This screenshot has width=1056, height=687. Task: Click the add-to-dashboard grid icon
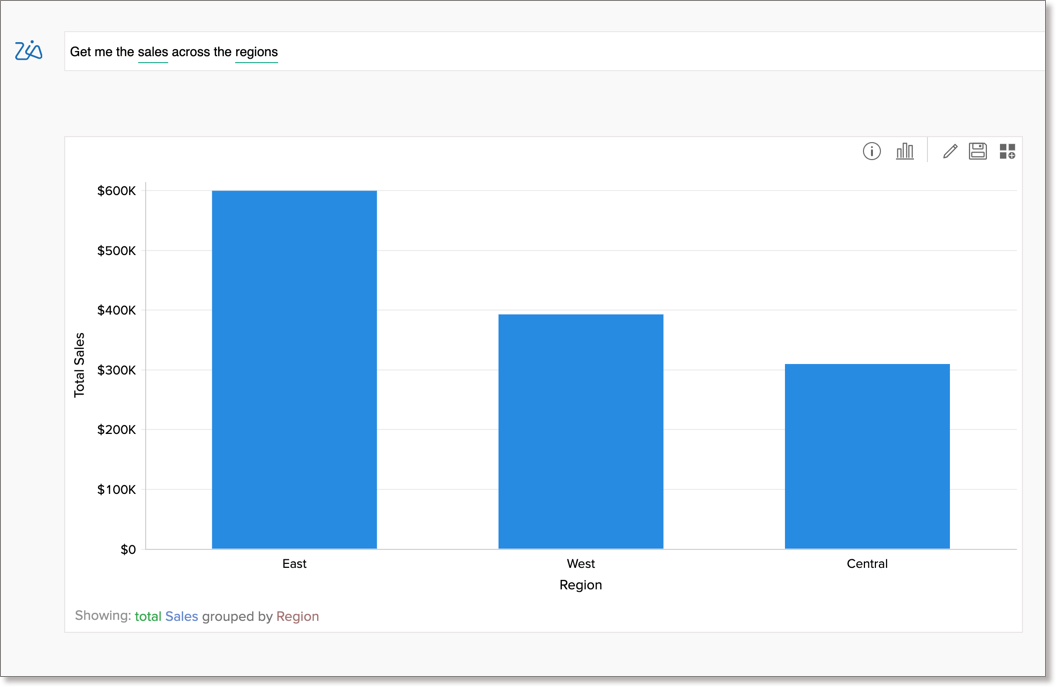click(x=1007, y=150)
